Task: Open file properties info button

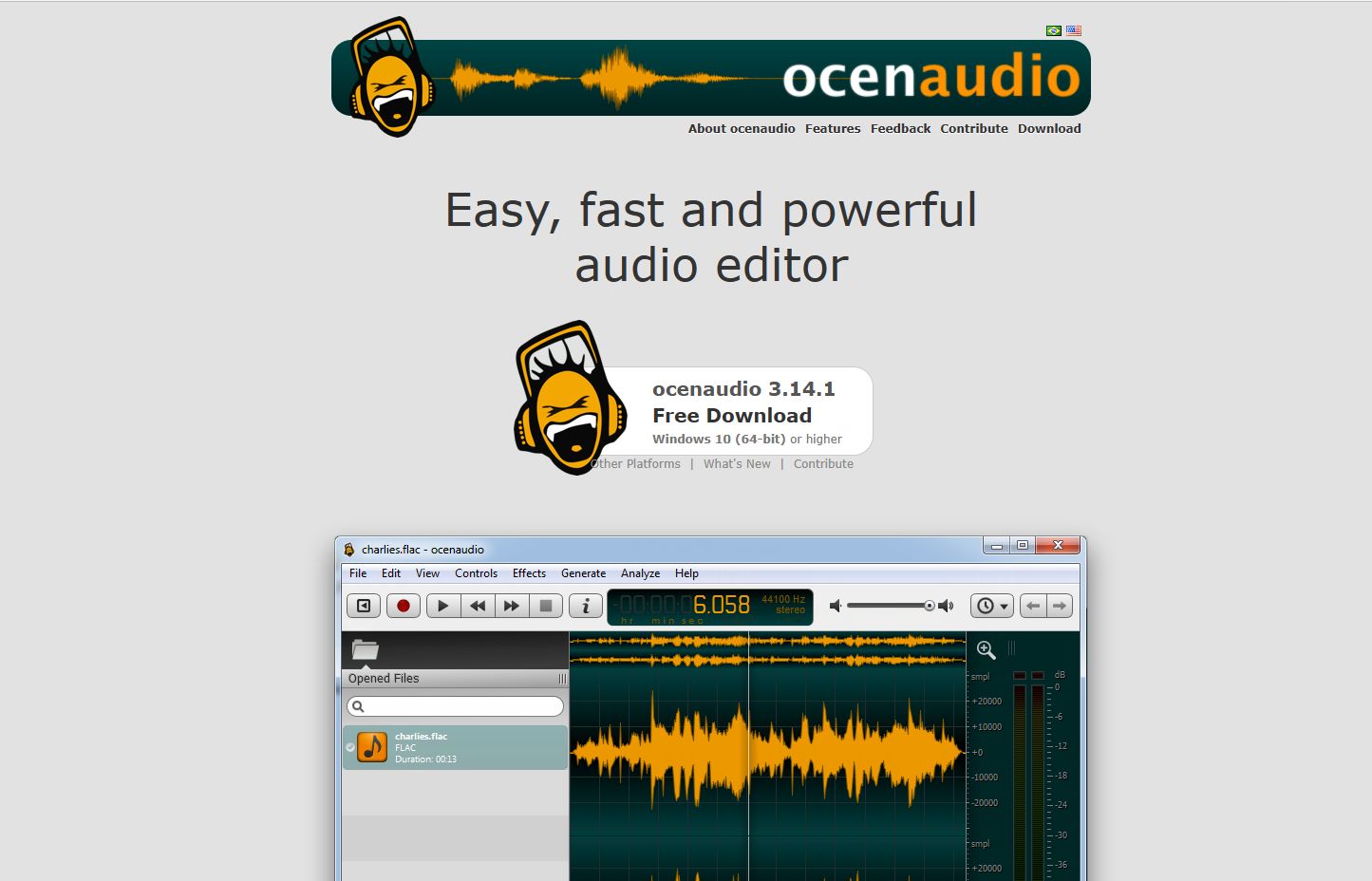Action: pyautogui.click(x=586, y=606)
